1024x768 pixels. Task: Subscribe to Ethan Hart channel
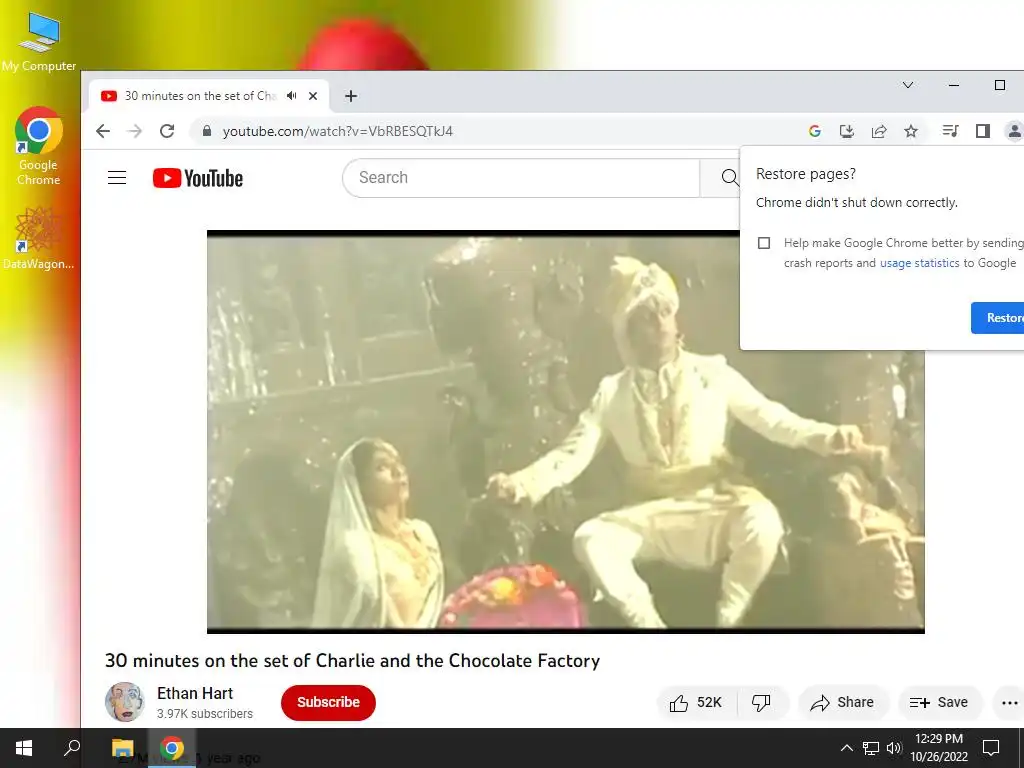tap(328, 703)
